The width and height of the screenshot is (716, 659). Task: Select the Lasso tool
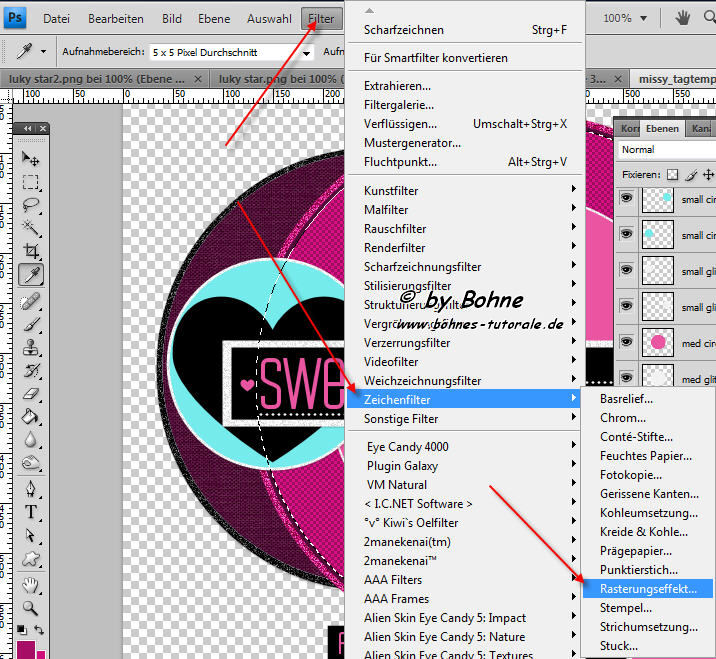[x=31, y=205]
